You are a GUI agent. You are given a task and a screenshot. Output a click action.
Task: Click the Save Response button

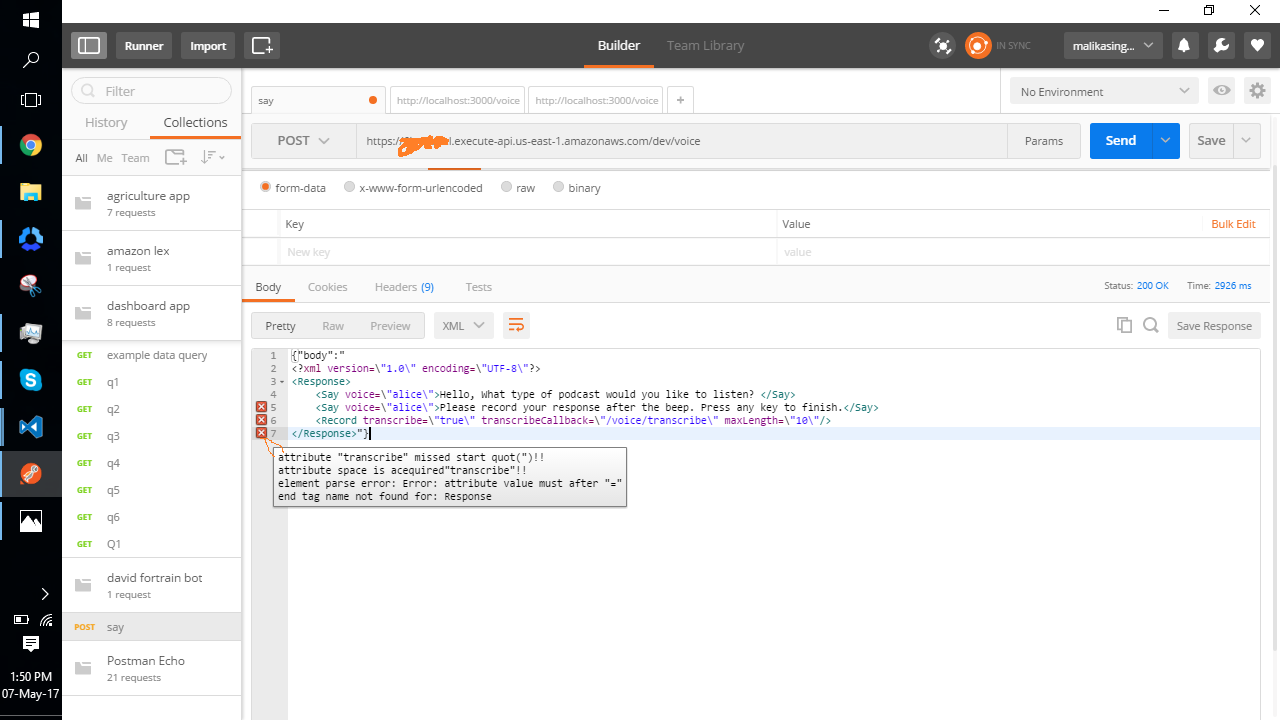1214,326
